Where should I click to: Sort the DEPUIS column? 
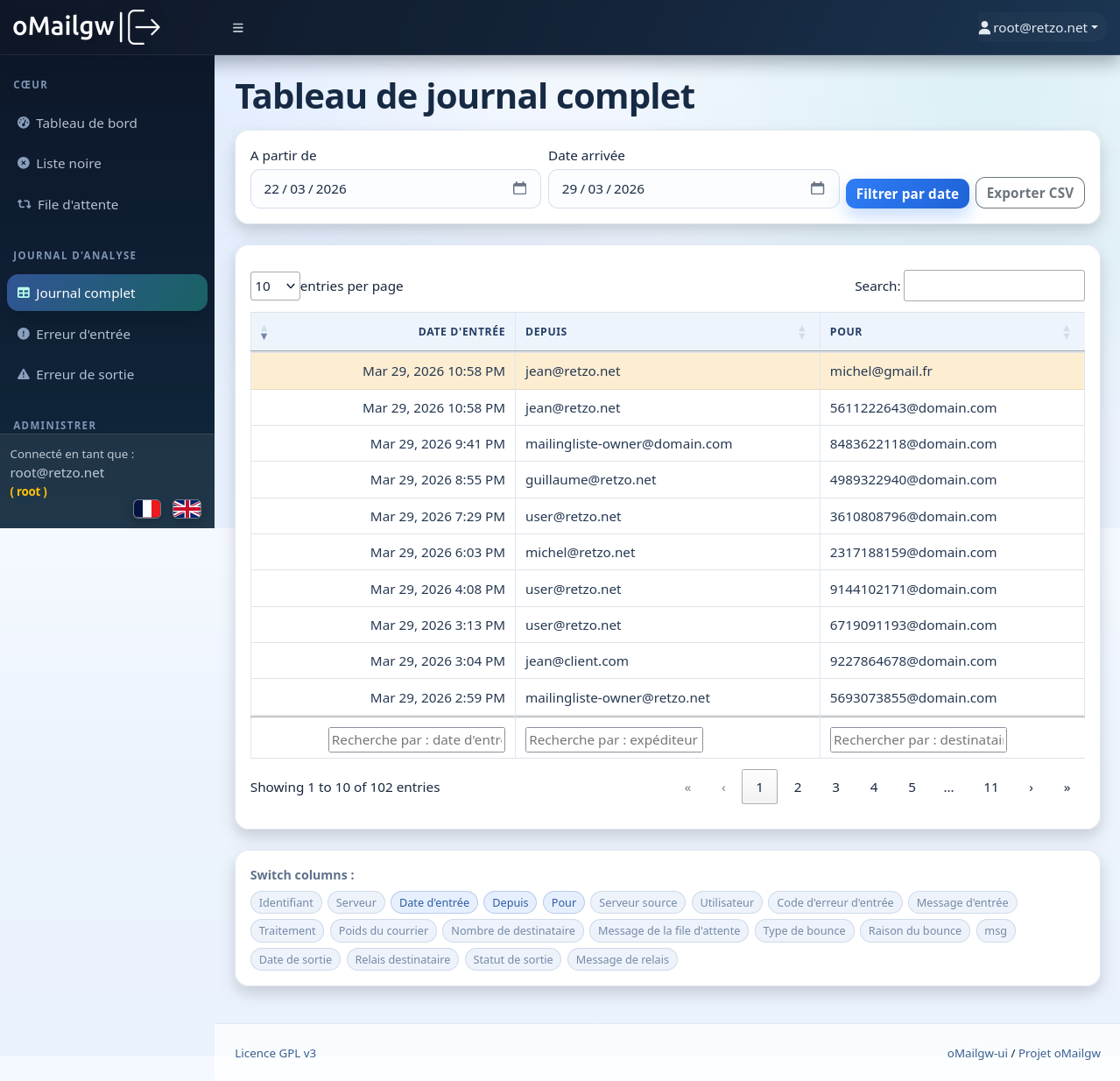coord(800,331)
